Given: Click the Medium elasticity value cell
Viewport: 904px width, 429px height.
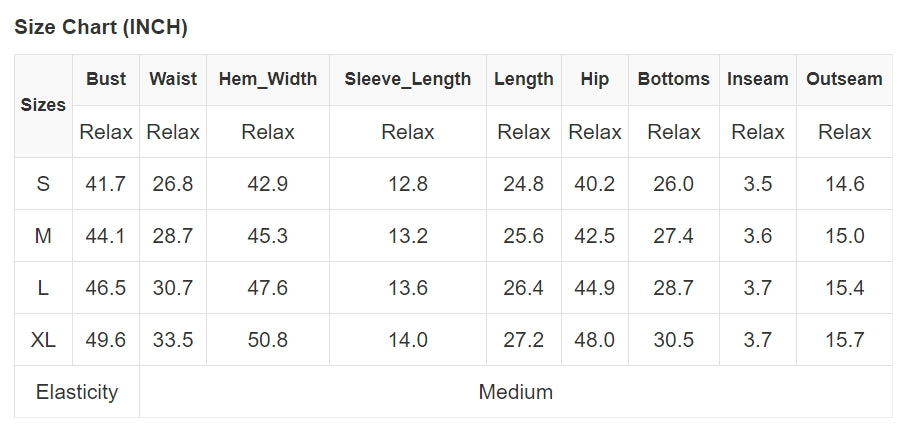Looking at the screenshot, I should 516,392.
